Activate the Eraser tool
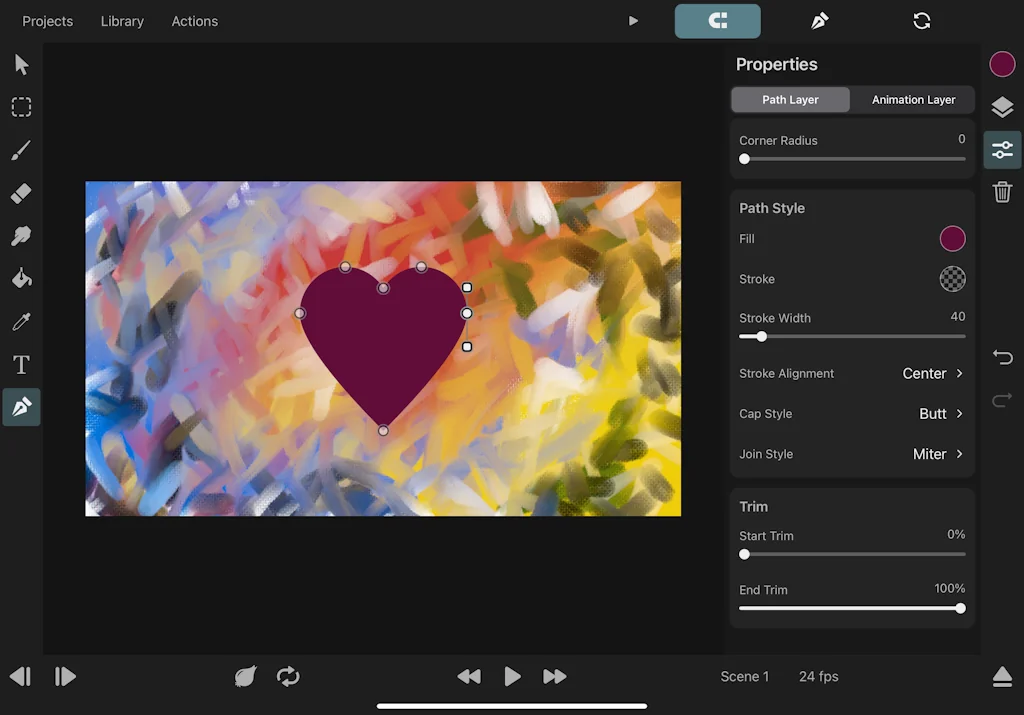Viewport: 1024px width, 715px height. 21,193
